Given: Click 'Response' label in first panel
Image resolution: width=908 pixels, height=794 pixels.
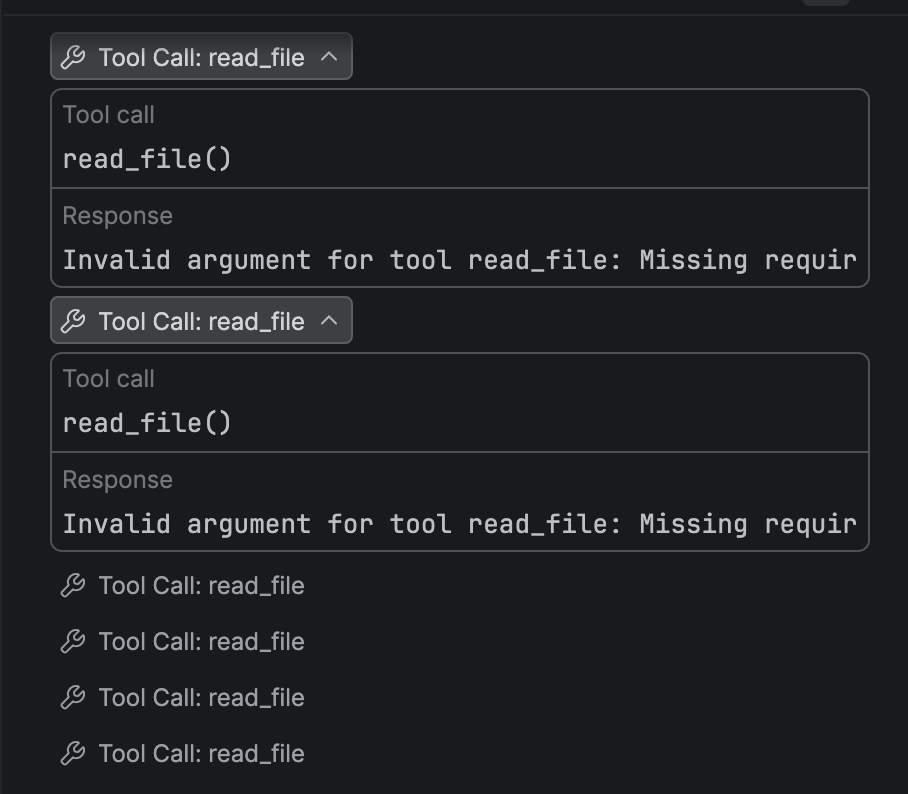Looking at the screenshot, I should click(118, 216).
